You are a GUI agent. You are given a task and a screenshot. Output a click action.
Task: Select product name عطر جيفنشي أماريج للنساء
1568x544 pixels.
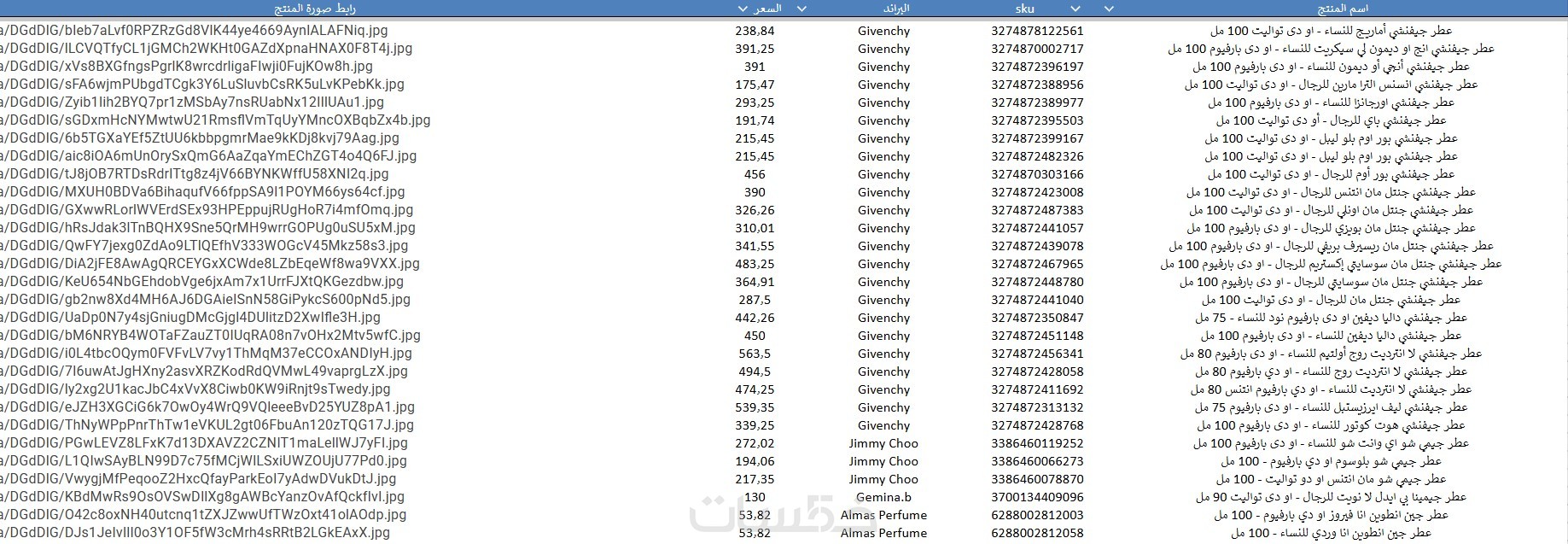[x=1331, y=31]
